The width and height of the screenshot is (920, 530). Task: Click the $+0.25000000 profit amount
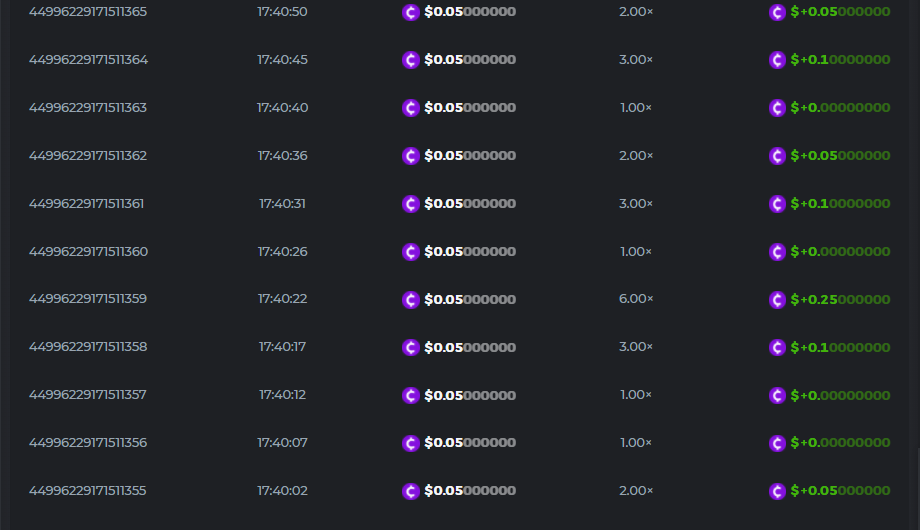(840, 299)
